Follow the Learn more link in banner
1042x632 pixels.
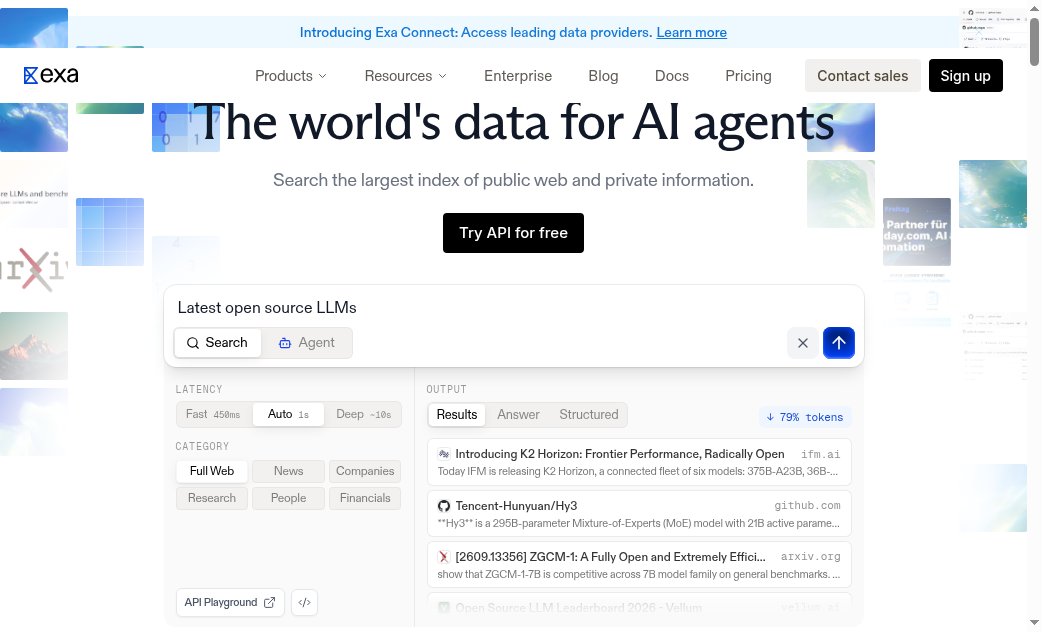692,33
